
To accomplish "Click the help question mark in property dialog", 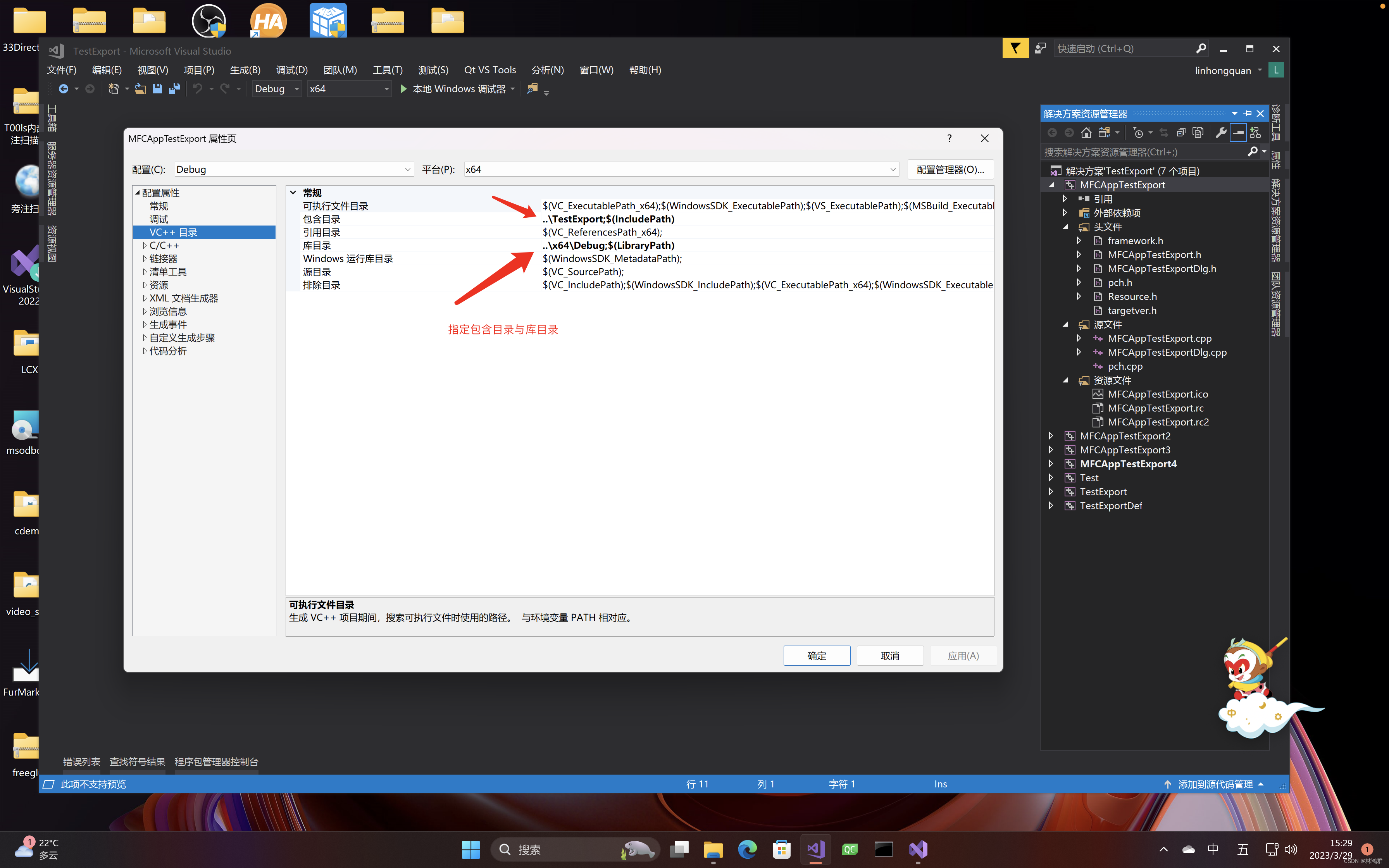I will (x=950, y=138).
